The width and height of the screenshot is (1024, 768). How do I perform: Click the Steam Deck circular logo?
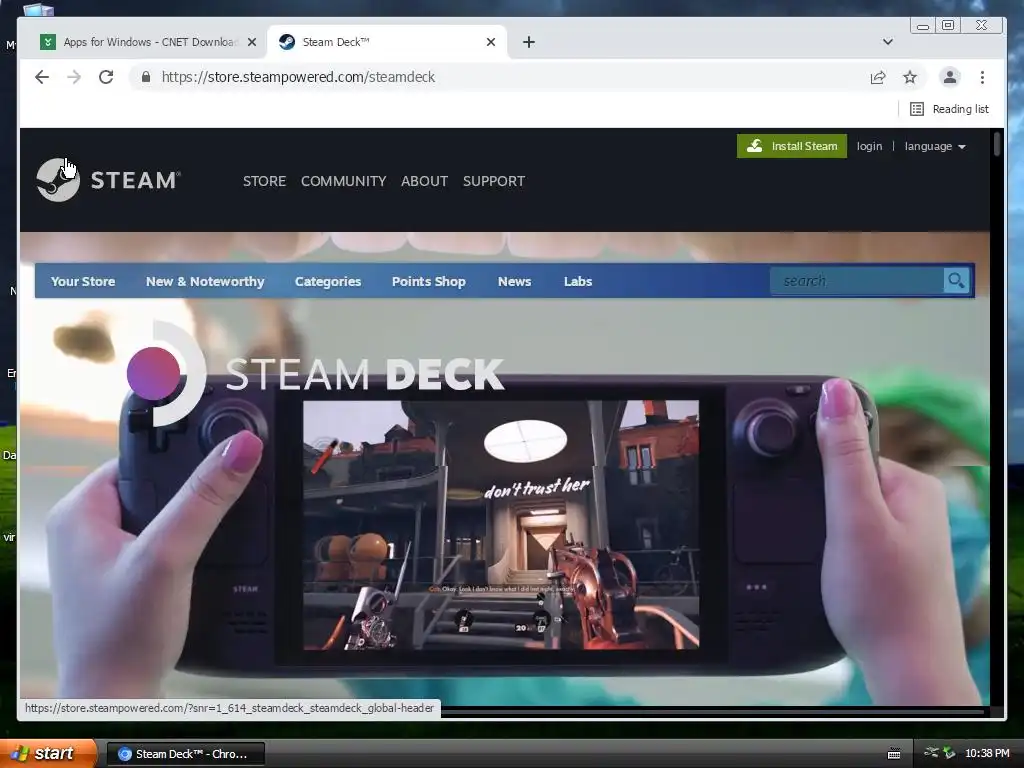[x=167, y=373]
